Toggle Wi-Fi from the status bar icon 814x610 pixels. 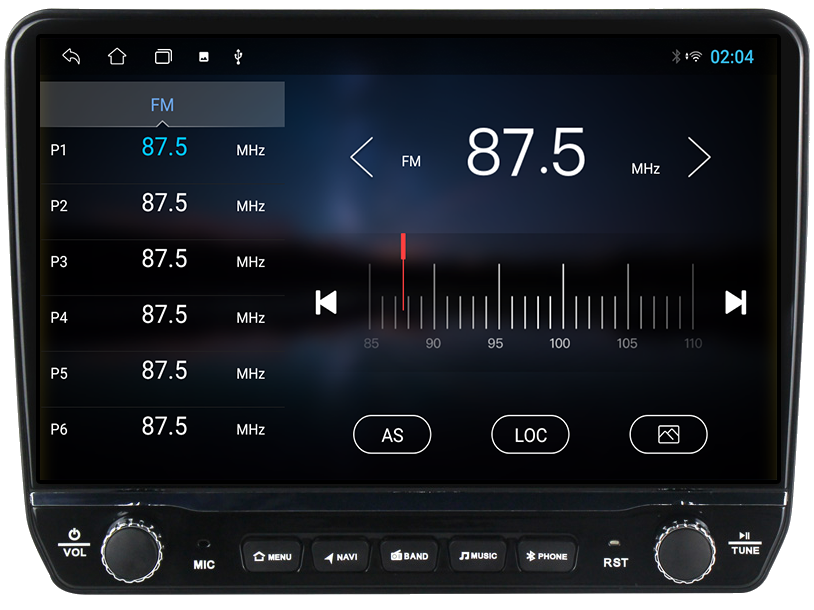click(695, 57)
